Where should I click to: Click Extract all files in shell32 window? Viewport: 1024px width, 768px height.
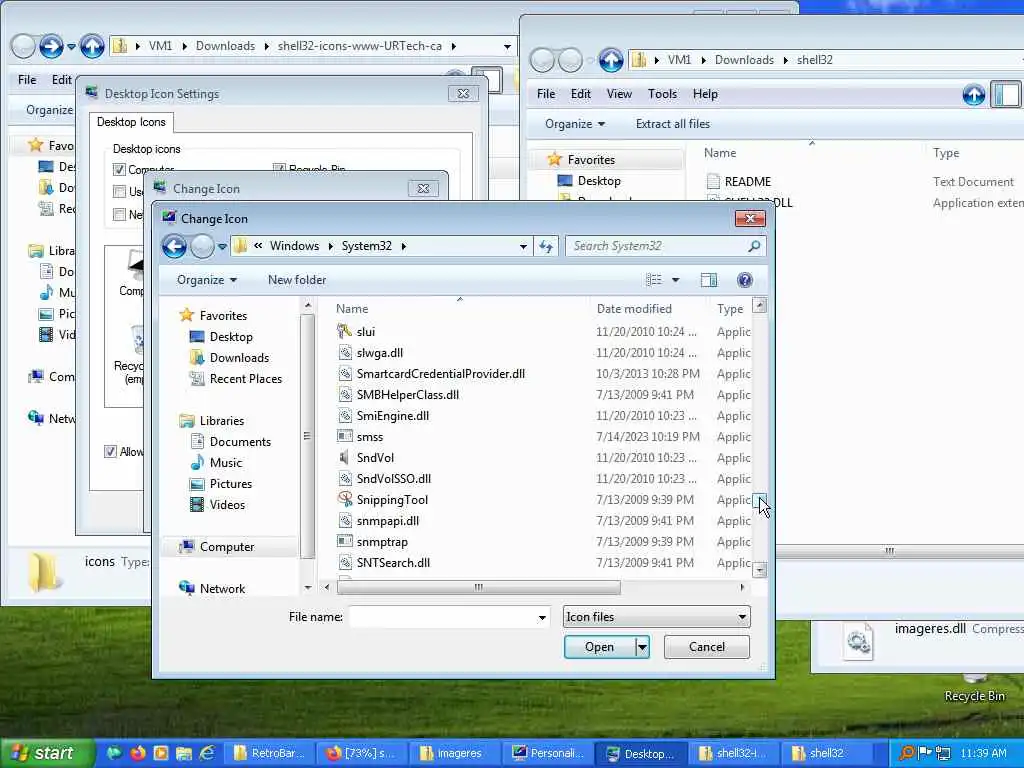[673, 124]
